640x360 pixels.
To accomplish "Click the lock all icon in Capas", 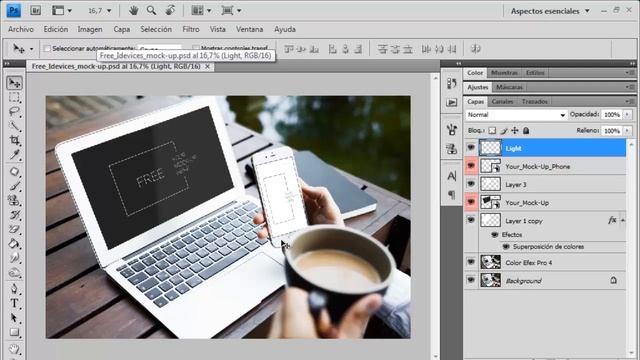I will 526,131.
